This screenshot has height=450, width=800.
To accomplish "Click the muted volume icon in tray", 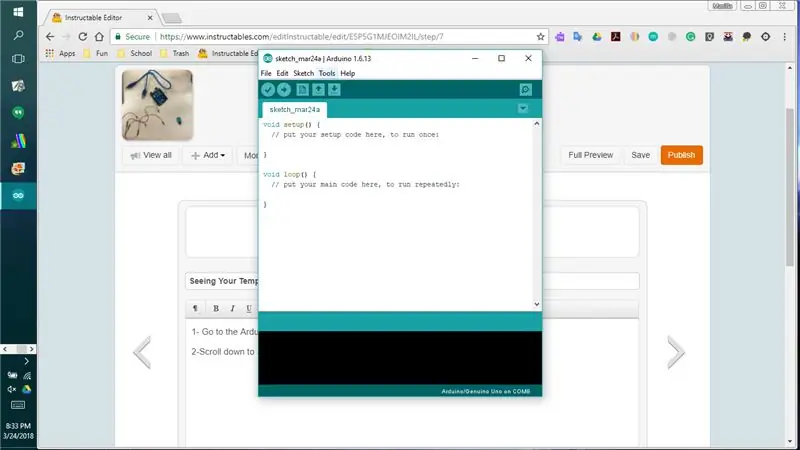I will (11, 389).
